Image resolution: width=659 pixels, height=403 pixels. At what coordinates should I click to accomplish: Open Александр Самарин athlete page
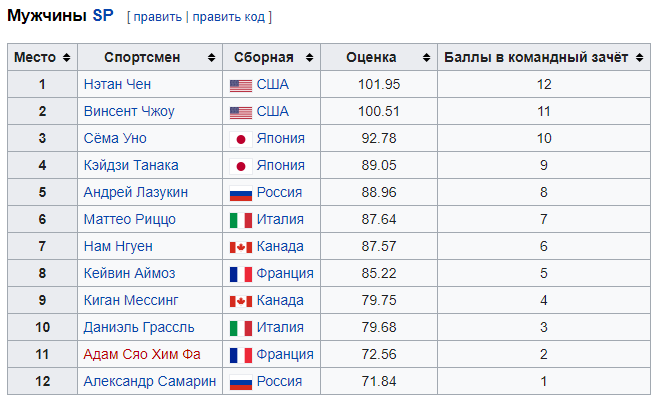point(149,382)
